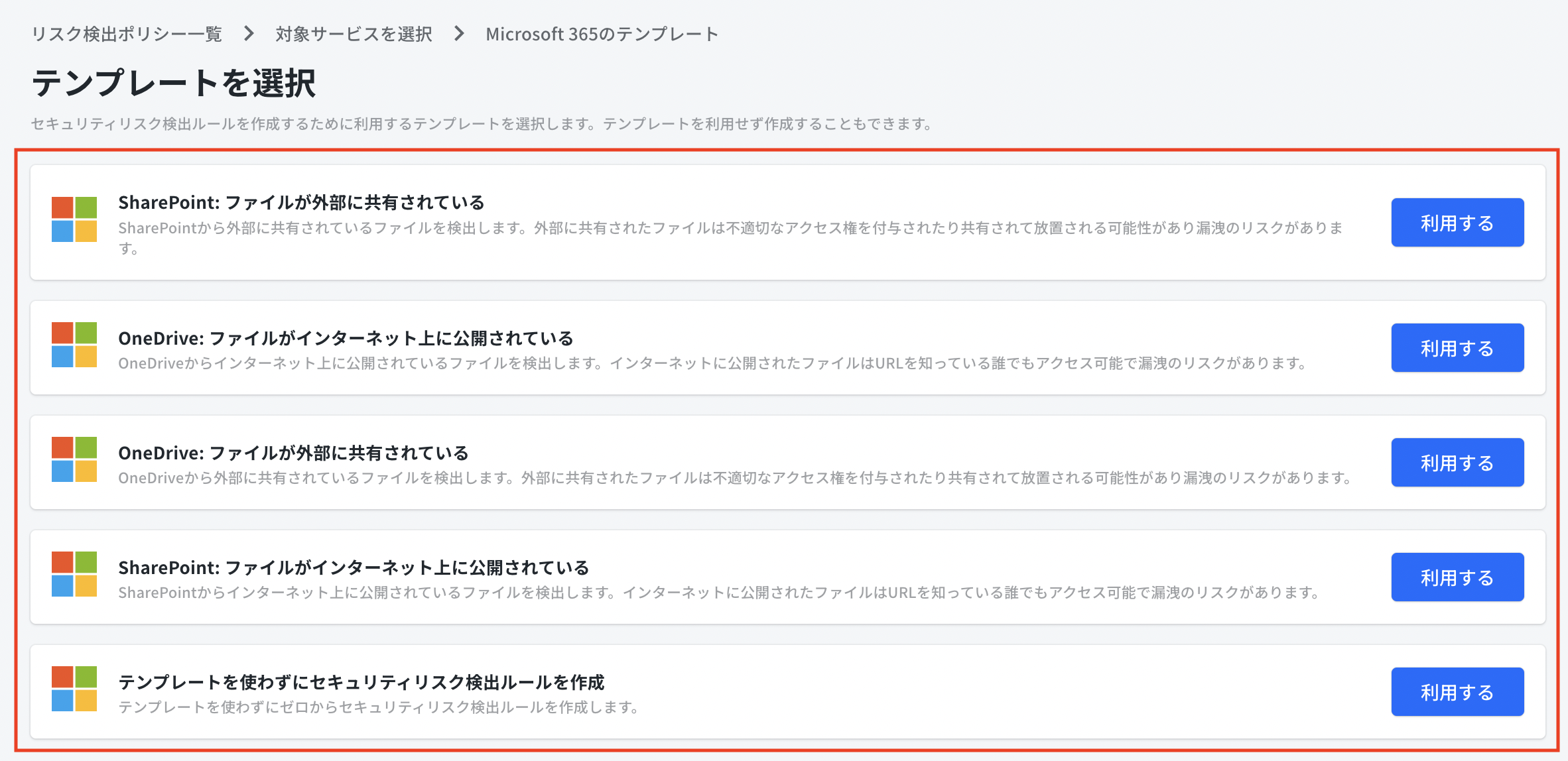
Task: Click the subtitle セキュリティリスク検出ルールを作成するために
Action: 482,124
